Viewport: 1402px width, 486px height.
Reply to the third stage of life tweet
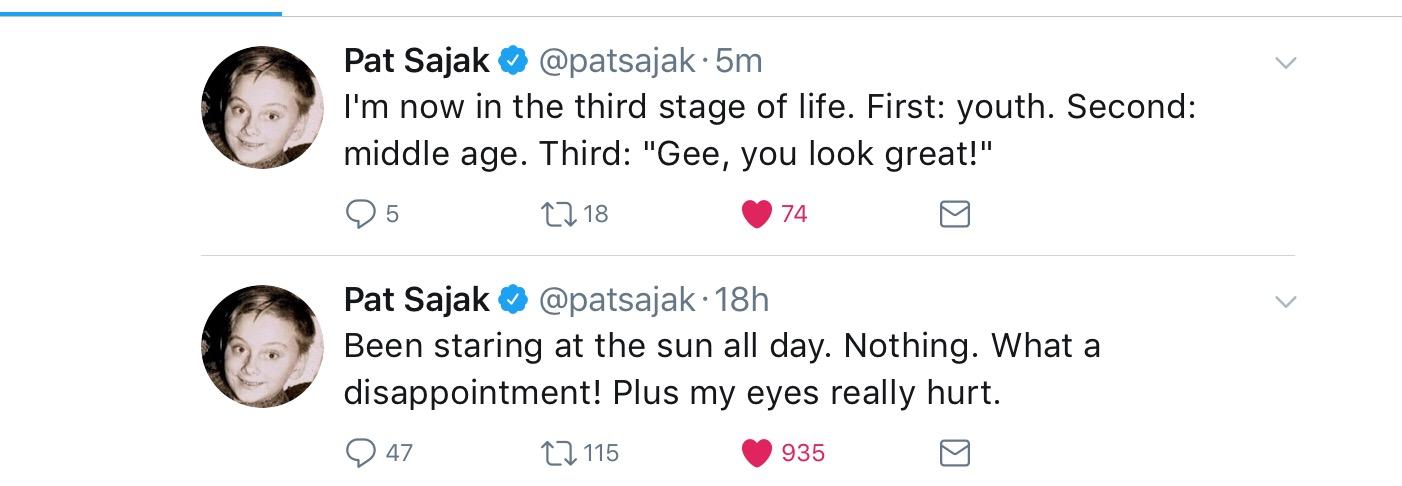pyautogui.click(x=360, y=214)
